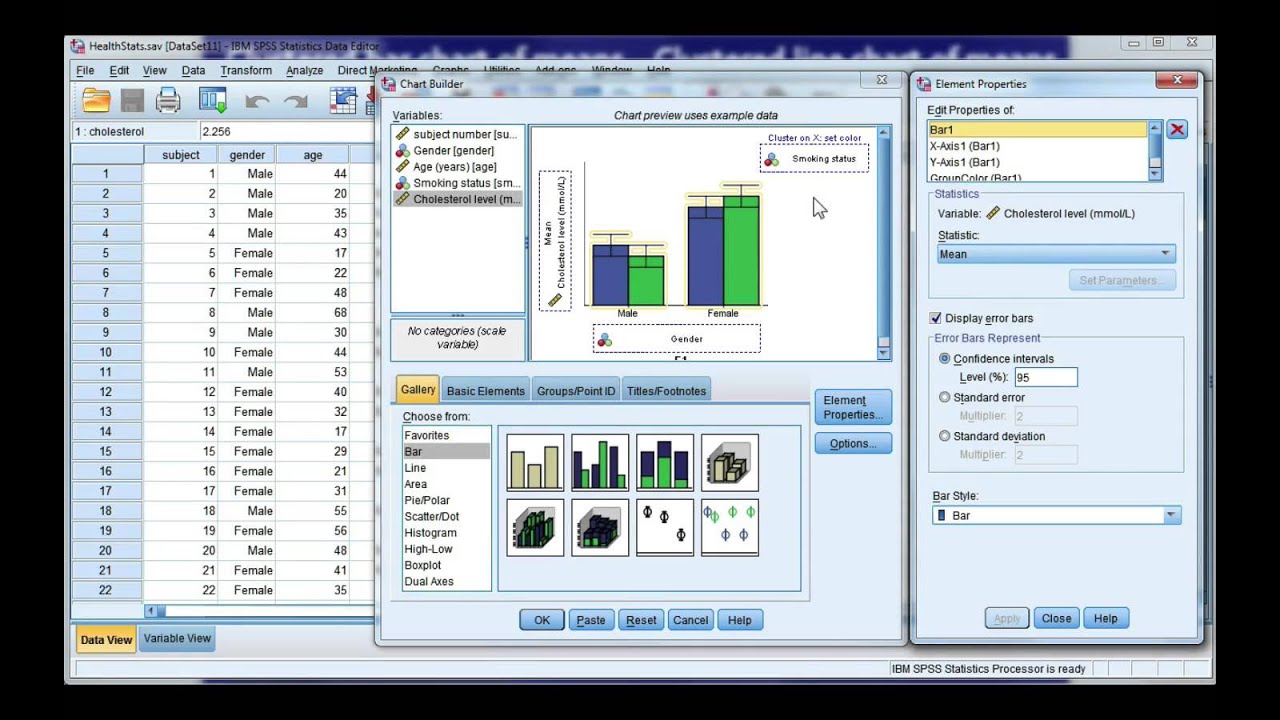1280x720 pixels.
Task: Switch to the Groups/Point ID tab
Action: 576,391
